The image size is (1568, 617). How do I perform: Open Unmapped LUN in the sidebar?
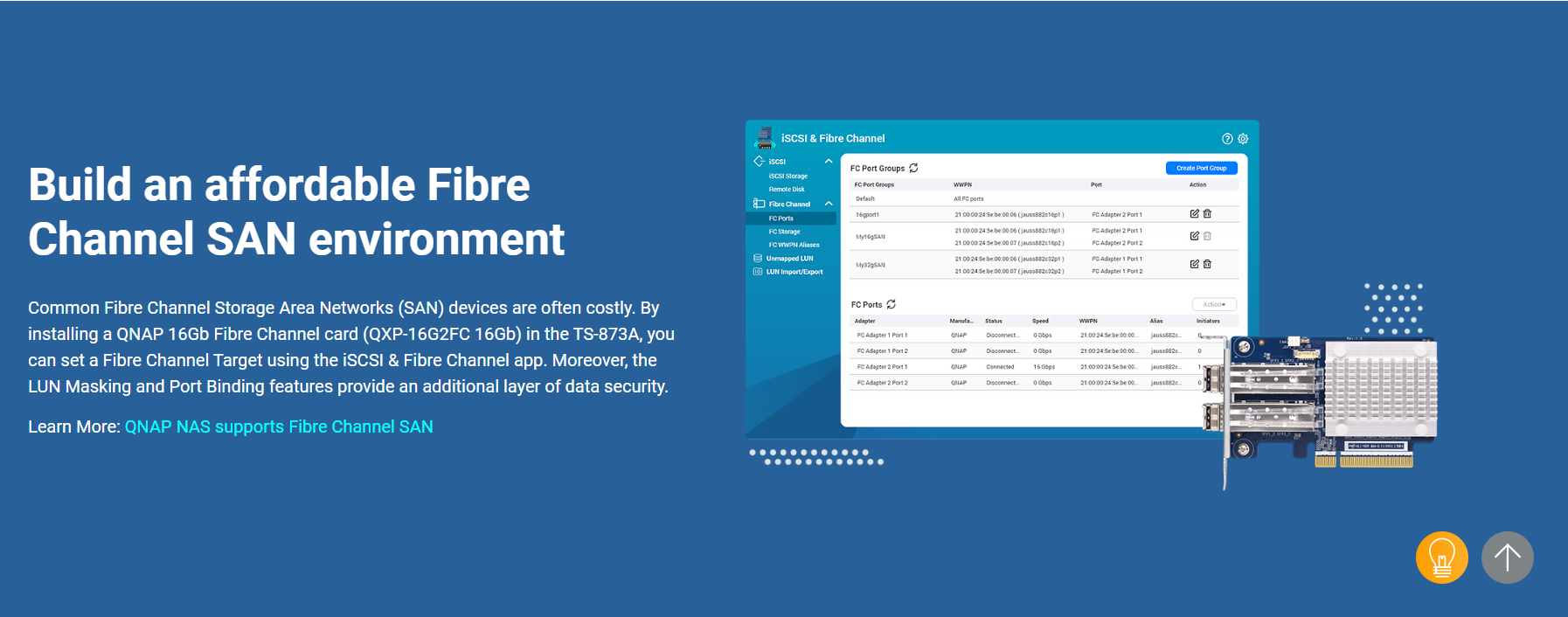(789, 259)
